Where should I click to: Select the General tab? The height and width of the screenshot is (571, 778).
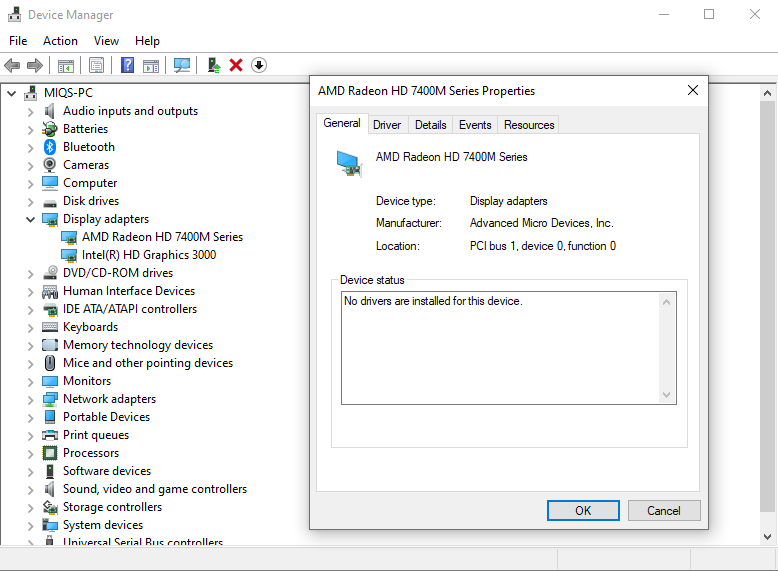[x=342, y=123]
